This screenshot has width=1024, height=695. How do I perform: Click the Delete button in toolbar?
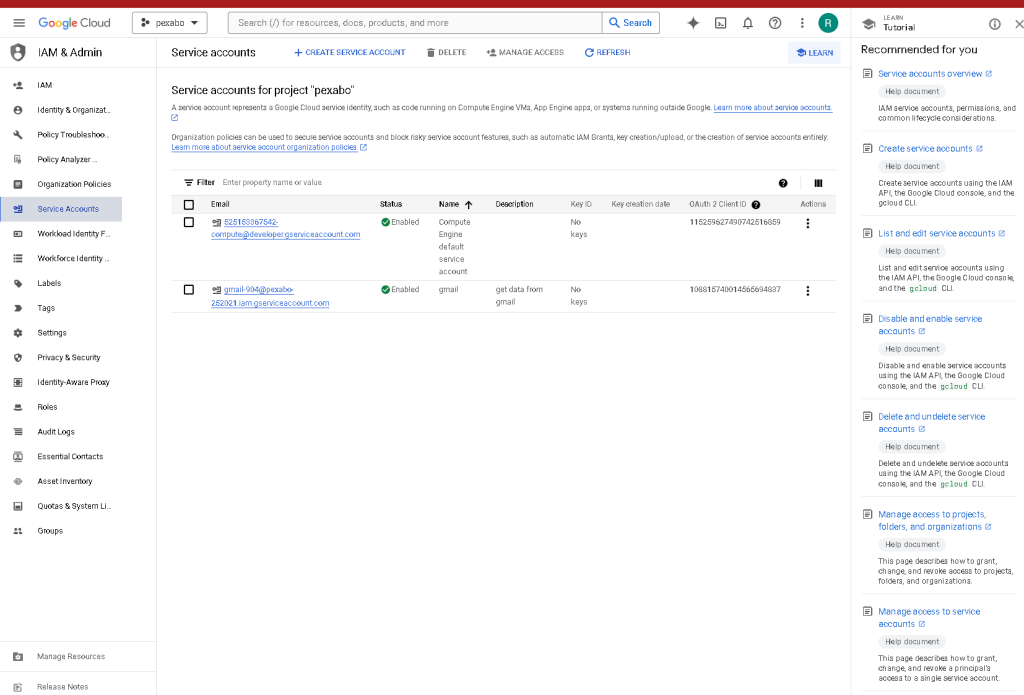tap(446, 52)
